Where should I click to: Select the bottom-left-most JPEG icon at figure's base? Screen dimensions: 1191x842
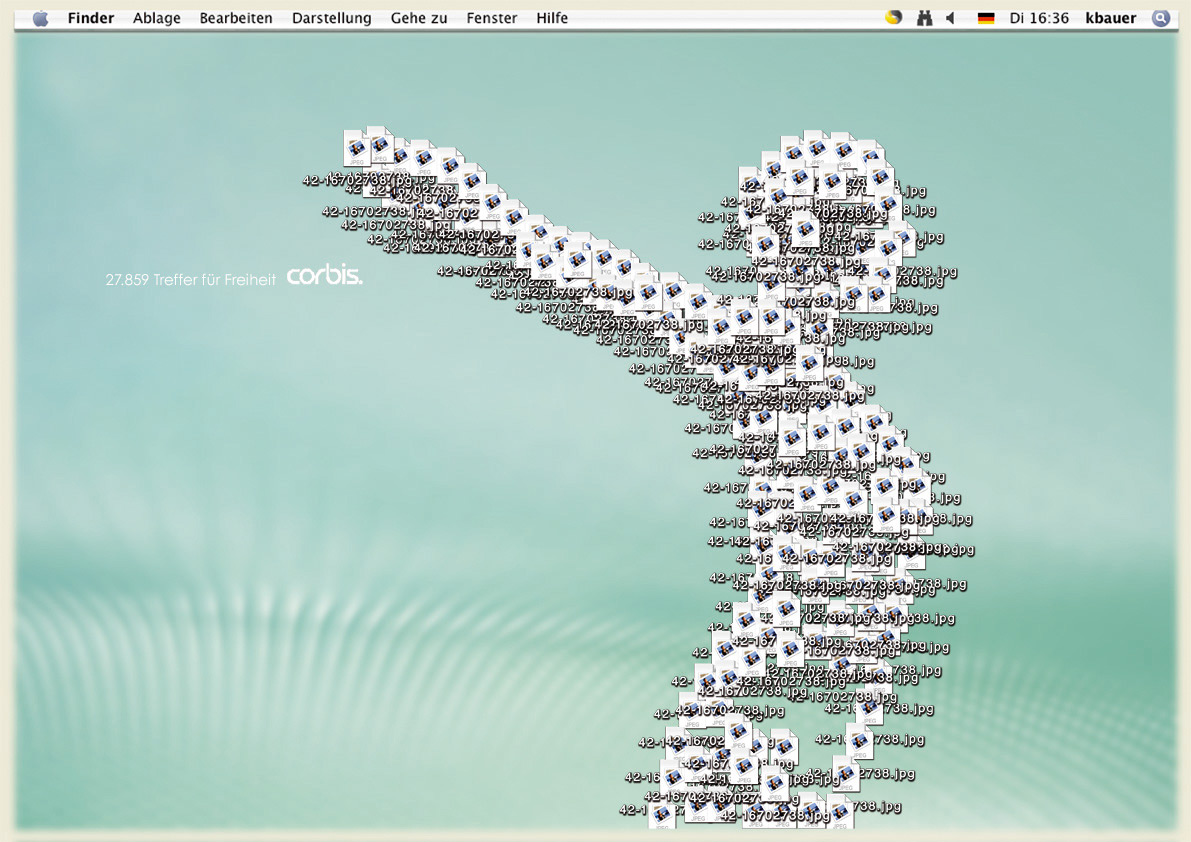click(x=662, y=814)
